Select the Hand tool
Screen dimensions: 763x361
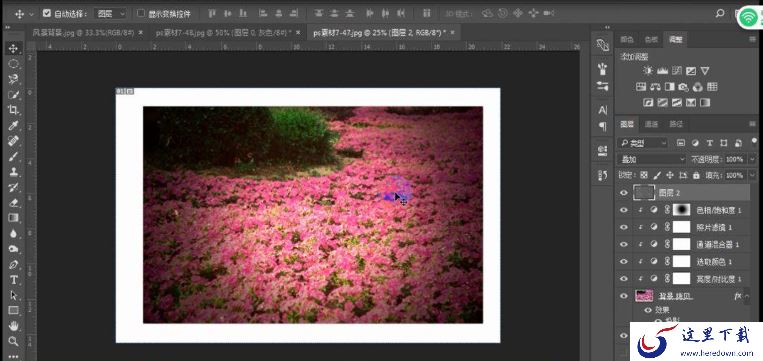tap(14, 325)
